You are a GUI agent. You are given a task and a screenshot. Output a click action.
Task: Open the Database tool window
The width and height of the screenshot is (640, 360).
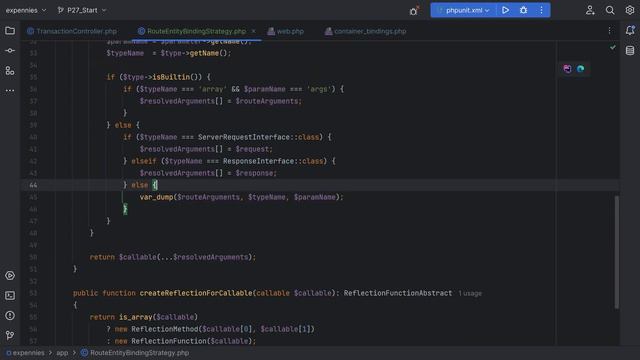[630, 51]
